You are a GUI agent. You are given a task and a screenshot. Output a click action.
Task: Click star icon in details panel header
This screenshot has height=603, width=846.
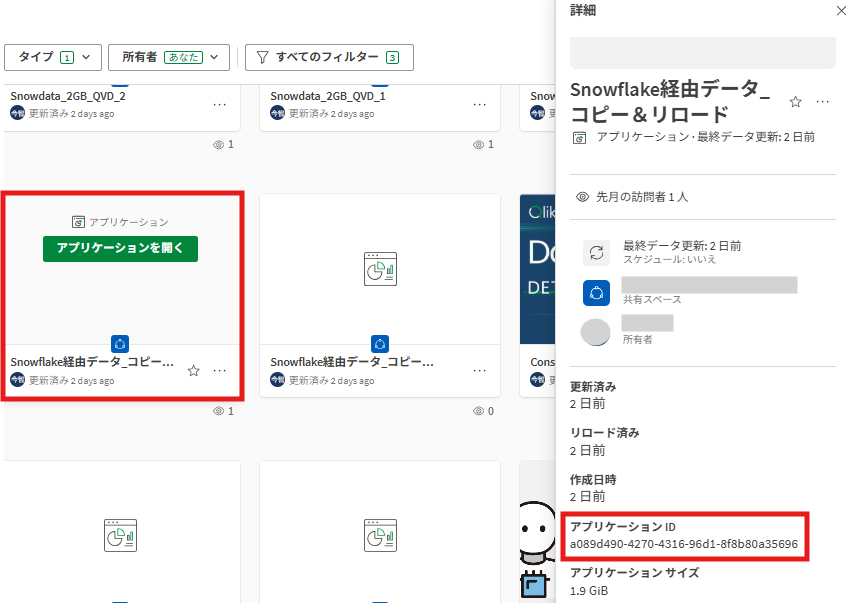tap(795, 102)
